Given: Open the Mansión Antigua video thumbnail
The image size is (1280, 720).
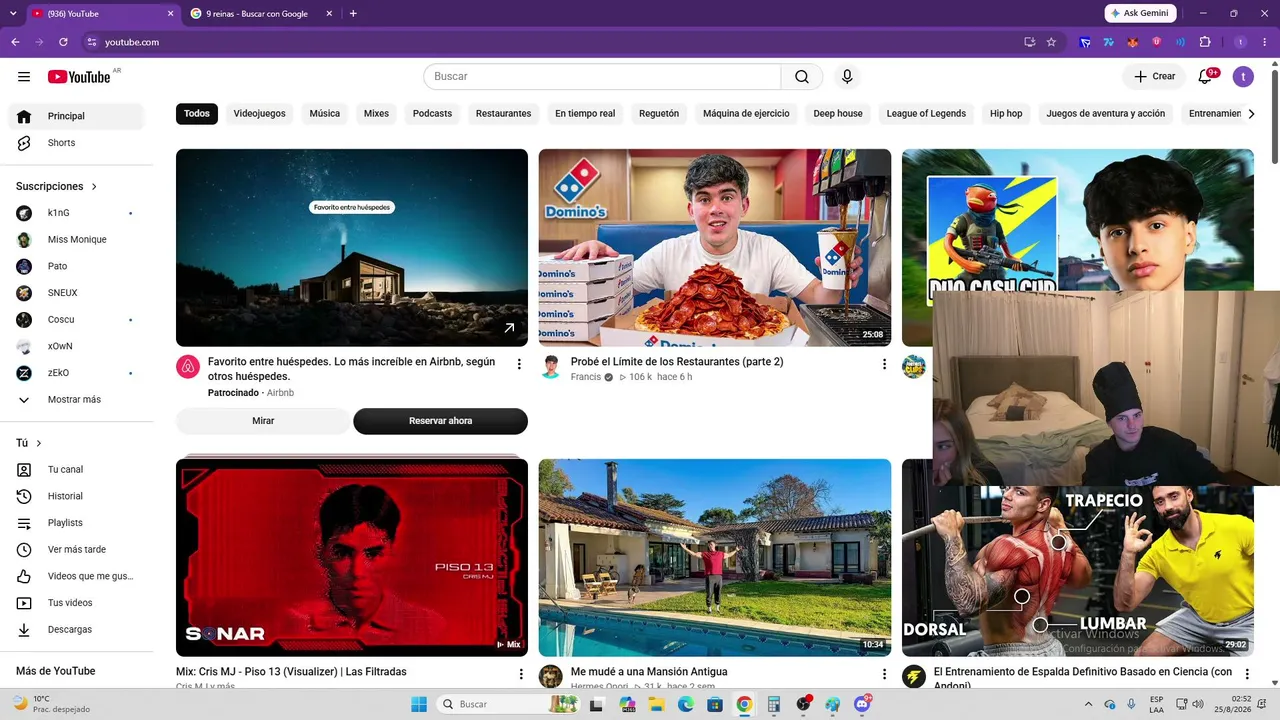Looking at the screenshot, I should 715,558.
